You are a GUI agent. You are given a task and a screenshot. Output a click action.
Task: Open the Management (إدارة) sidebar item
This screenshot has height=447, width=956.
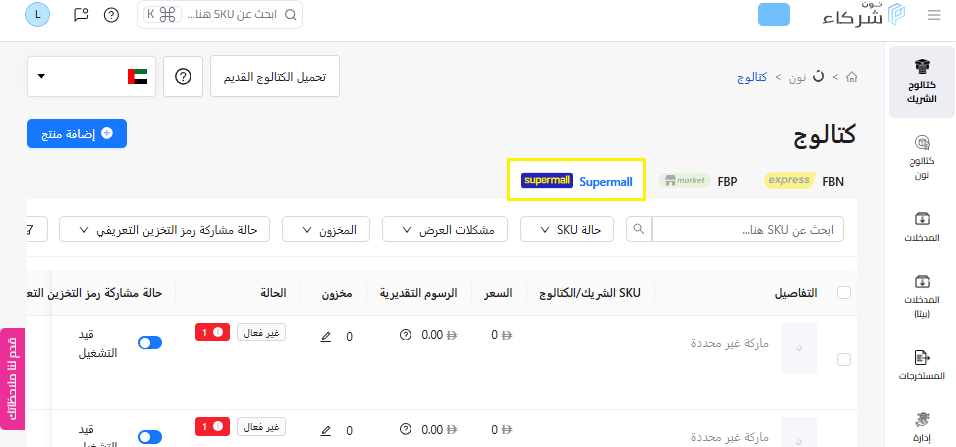tap(921, 428)
